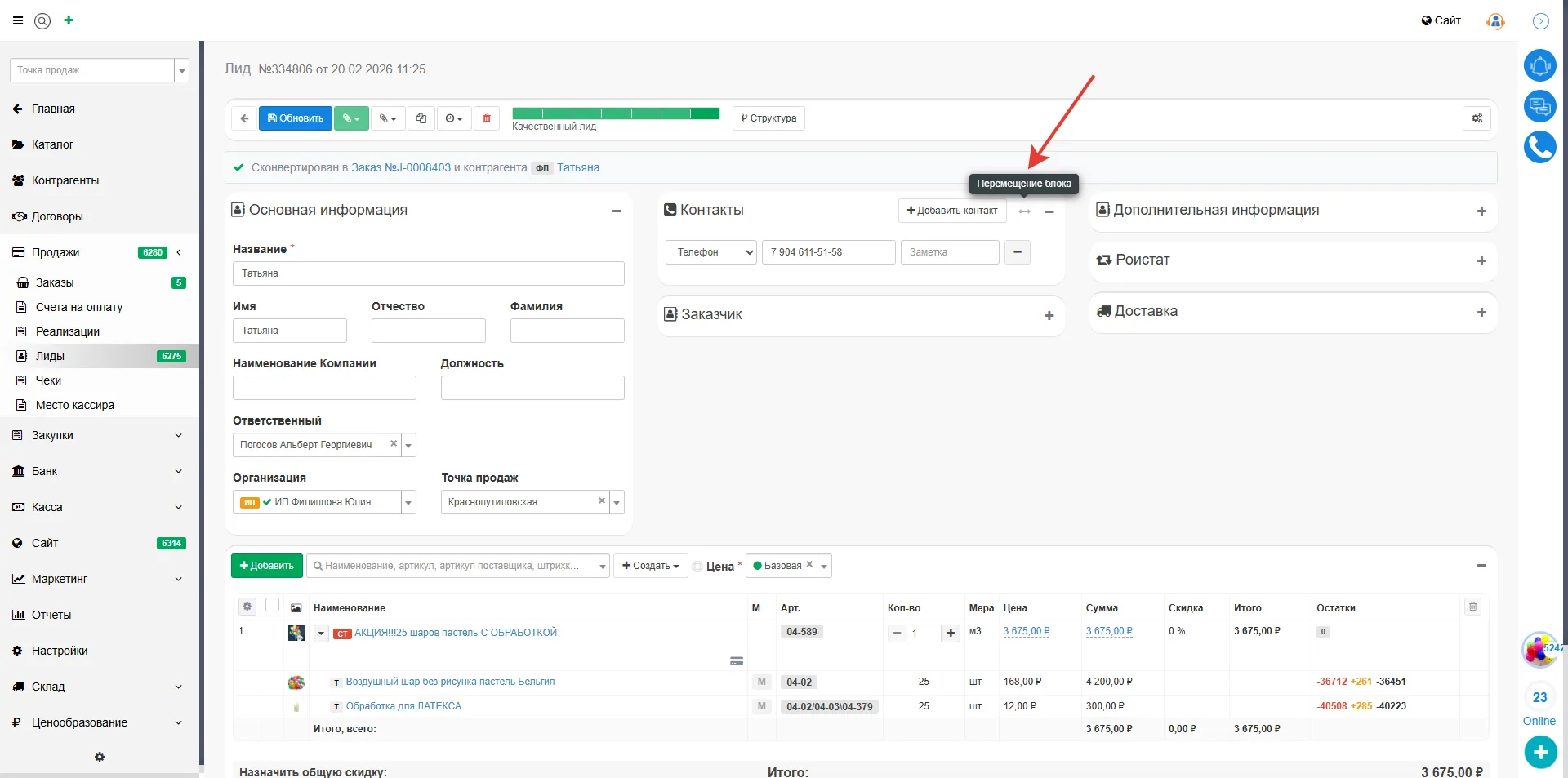Click the notification bell icon on right
The image size is (1568, 778).
(x=1539, y=65)
